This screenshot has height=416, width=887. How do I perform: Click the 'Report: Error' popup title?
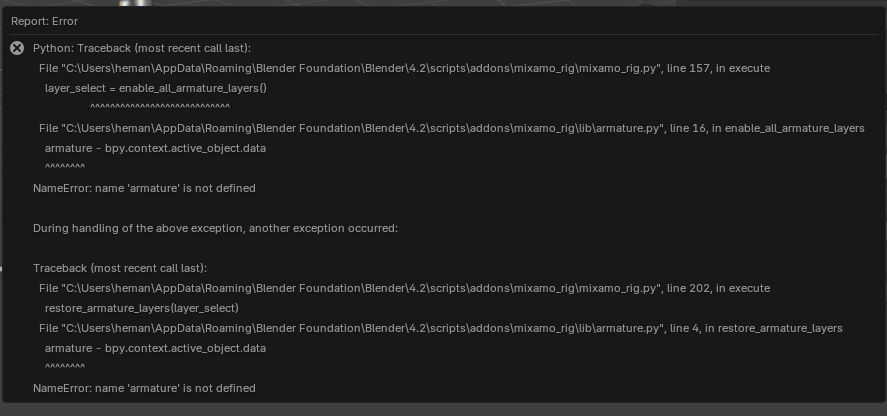44,21
